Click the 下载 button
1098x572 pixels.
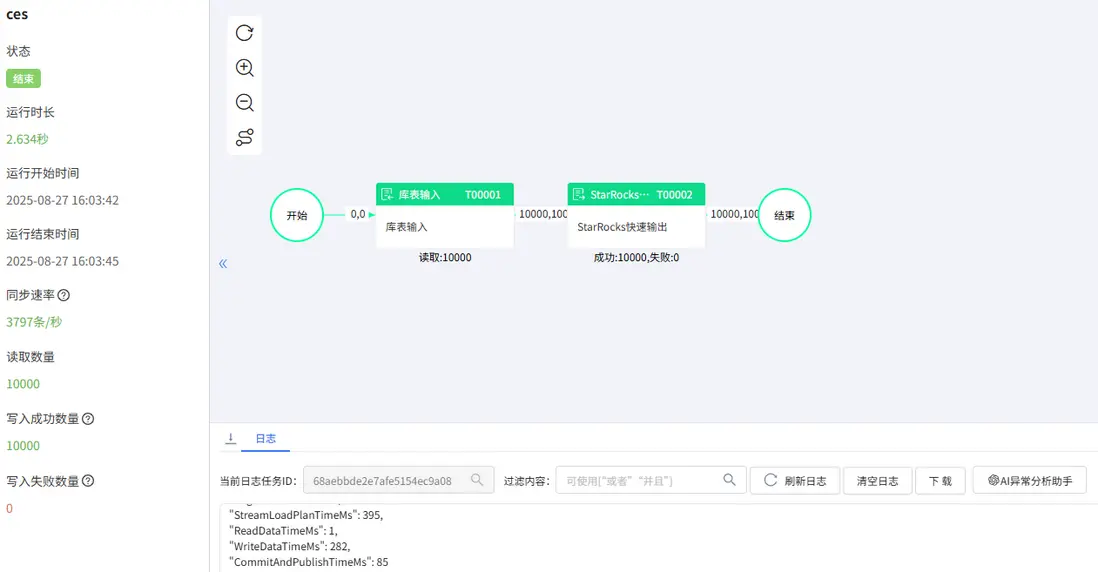pos(940,481)
